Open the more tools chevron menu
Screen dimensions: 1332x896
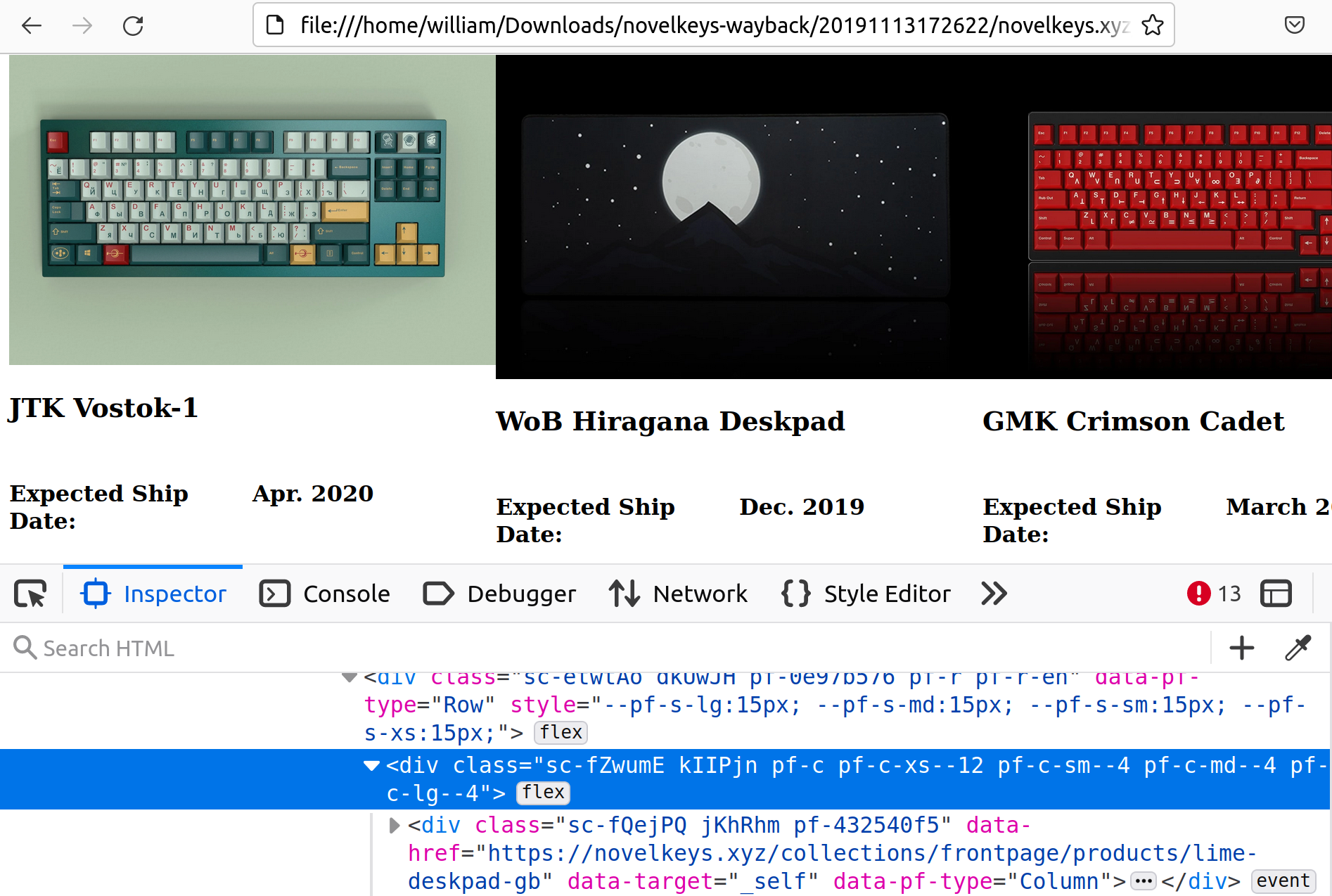point(994,594)
